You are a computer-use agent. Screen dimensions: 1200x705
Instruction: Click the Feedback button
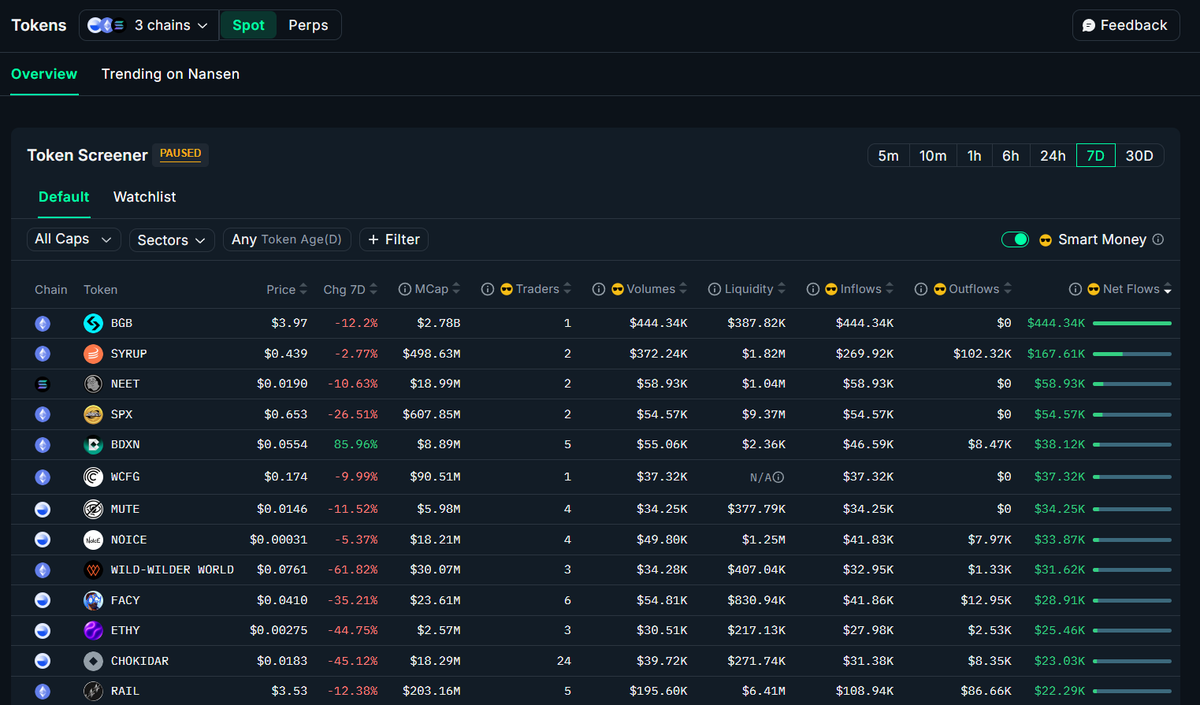point(1126,25)
